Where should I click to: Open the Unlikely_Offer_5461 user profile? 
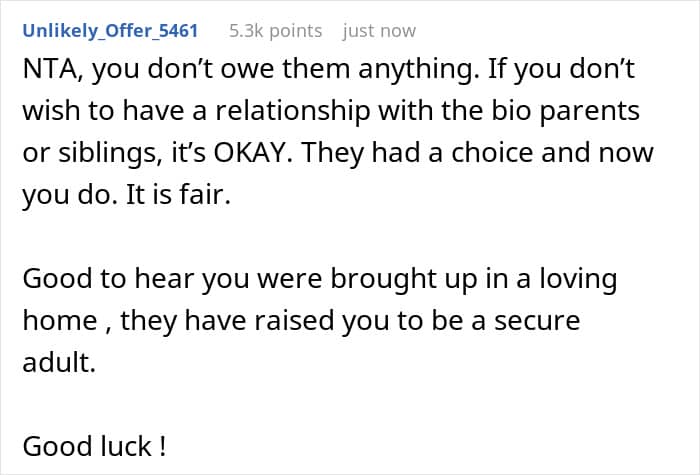click(x=112, y=31)
